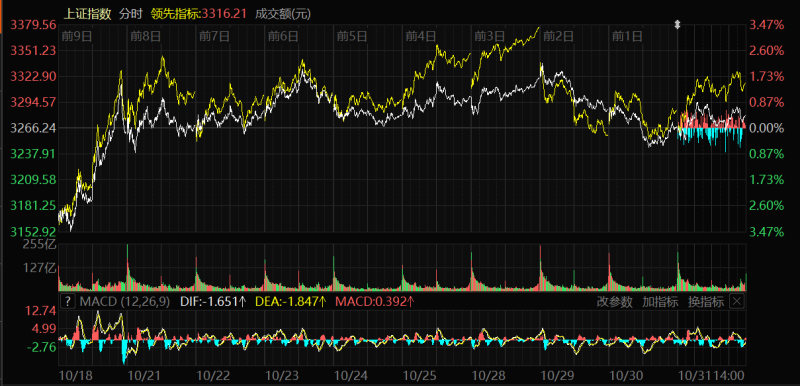Click 换指标 to switch indicator
Viewport: 800px width, 386px height.
[706, 302]
